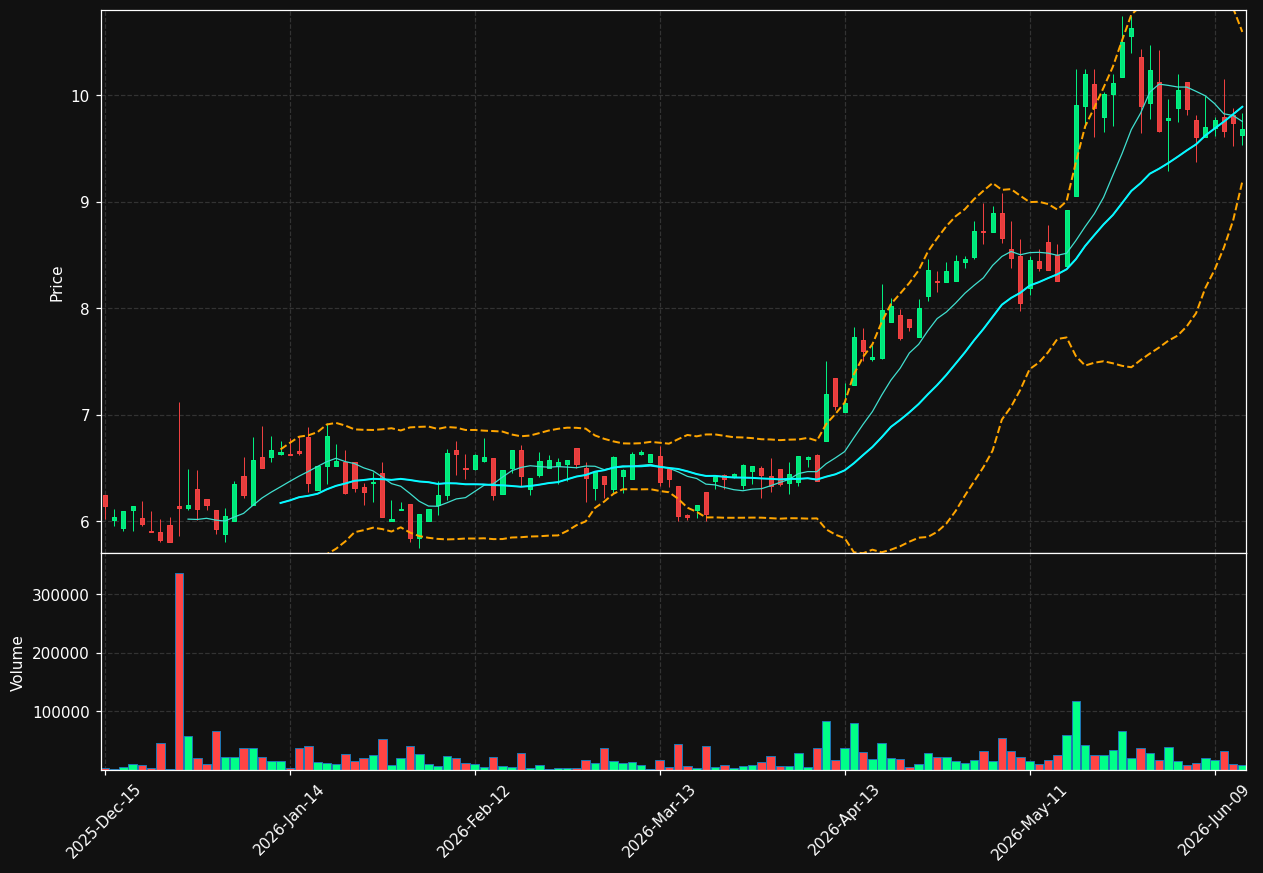
Task: Click the 2025-Dec-15 date label
Action: click(x=103, y=821)
